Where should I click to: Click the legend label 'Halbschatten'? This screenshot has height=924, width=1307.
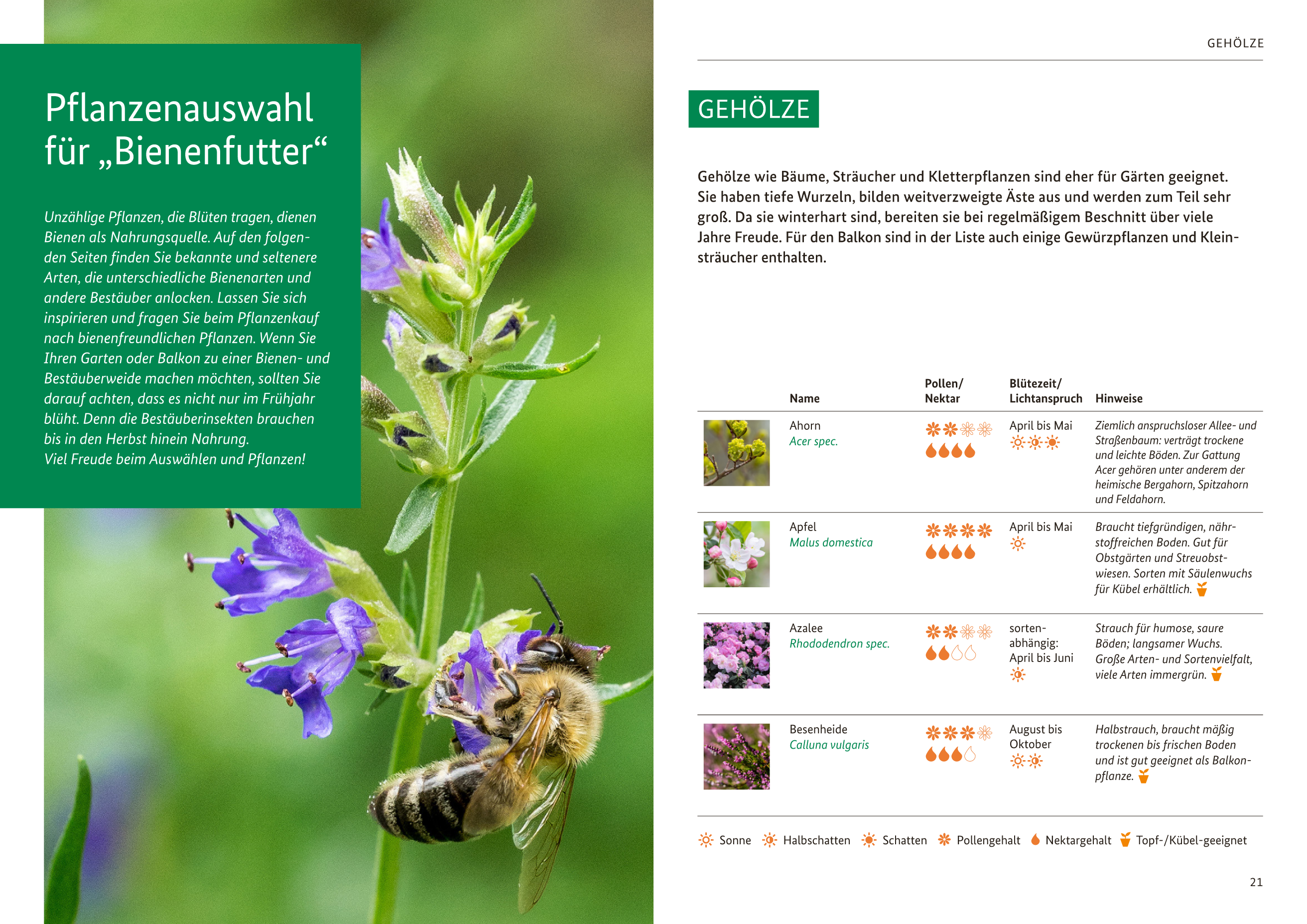point(817,840)
